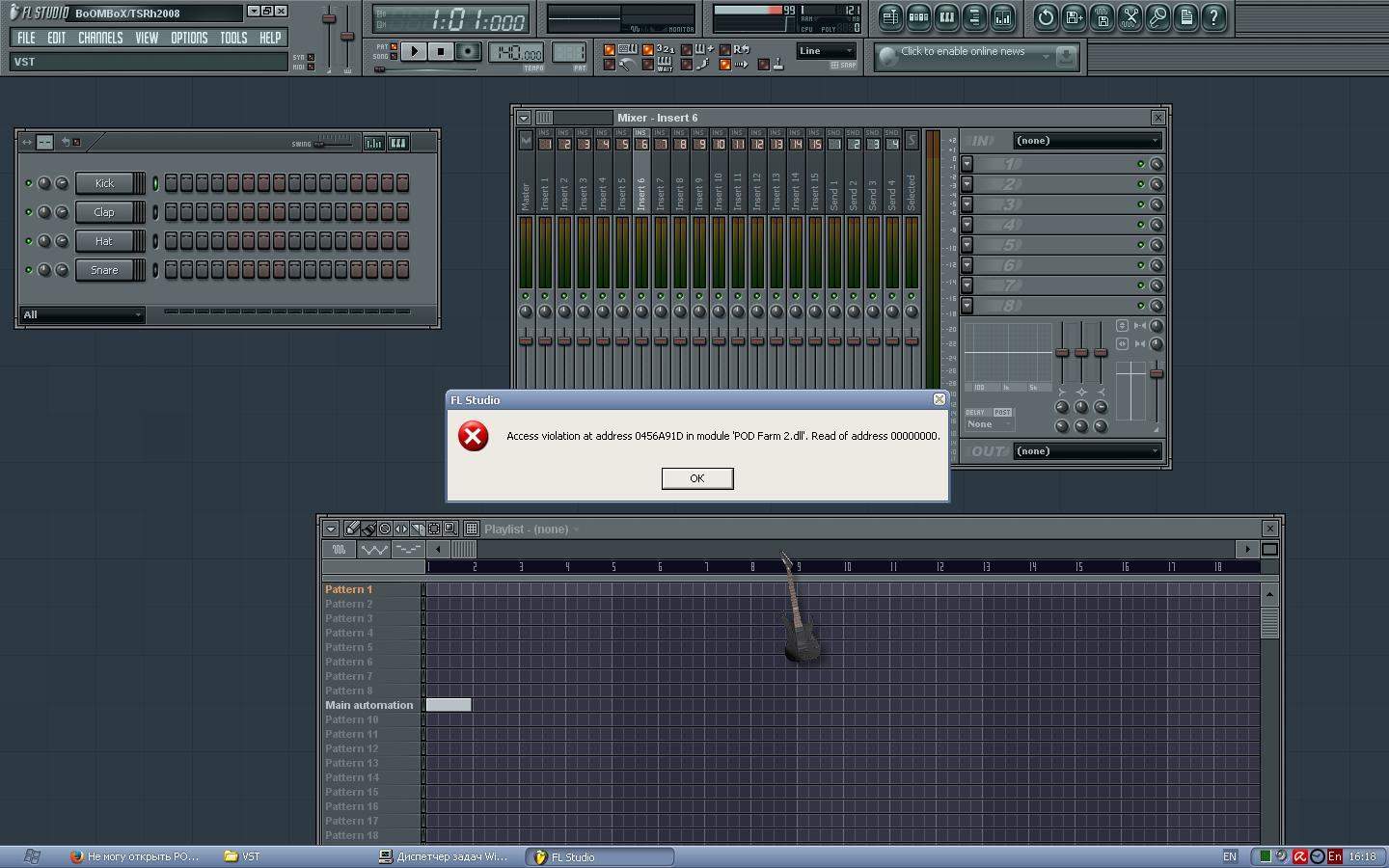Click the help question mark icon
This screenshot has height=868, width=1389.
pos(1213,16)
